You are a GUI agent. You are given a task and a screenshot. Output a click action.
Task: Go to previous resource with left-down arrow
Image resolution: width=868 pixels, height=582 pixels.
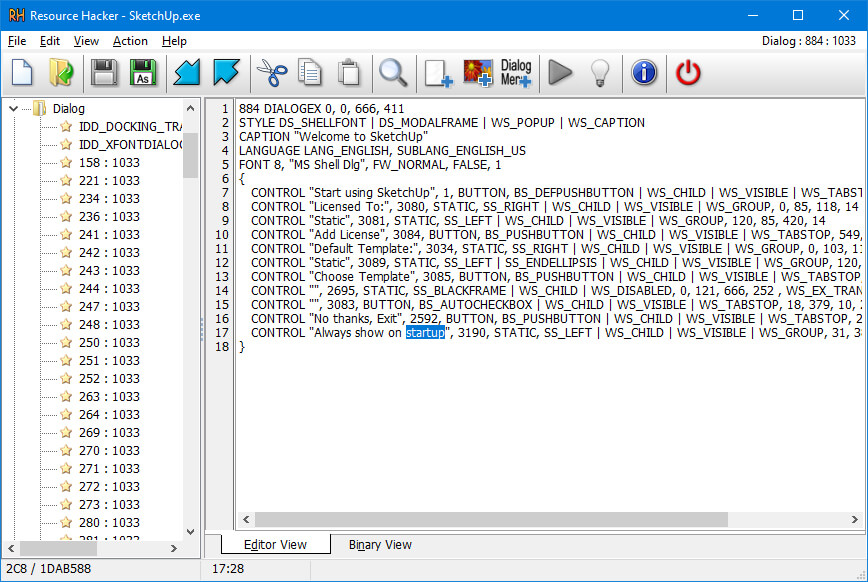(187, 73)
